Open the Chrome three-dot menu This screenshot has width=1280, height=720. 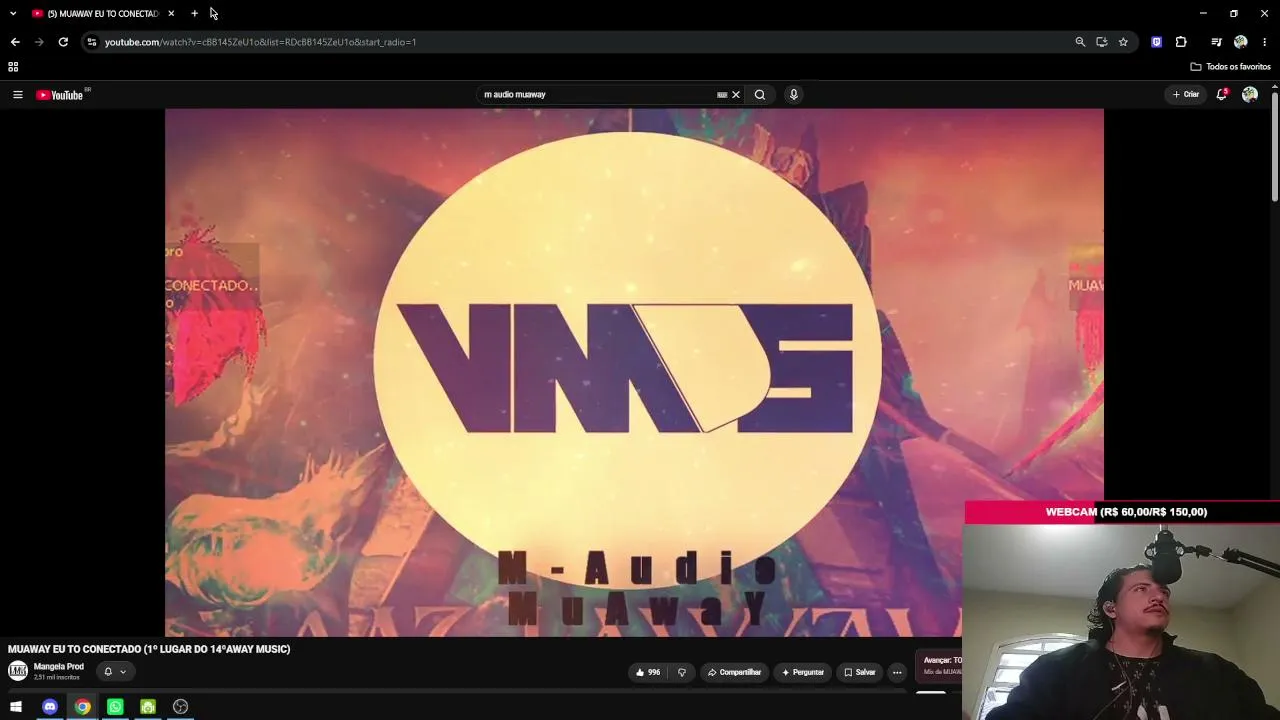(1265, 42)
